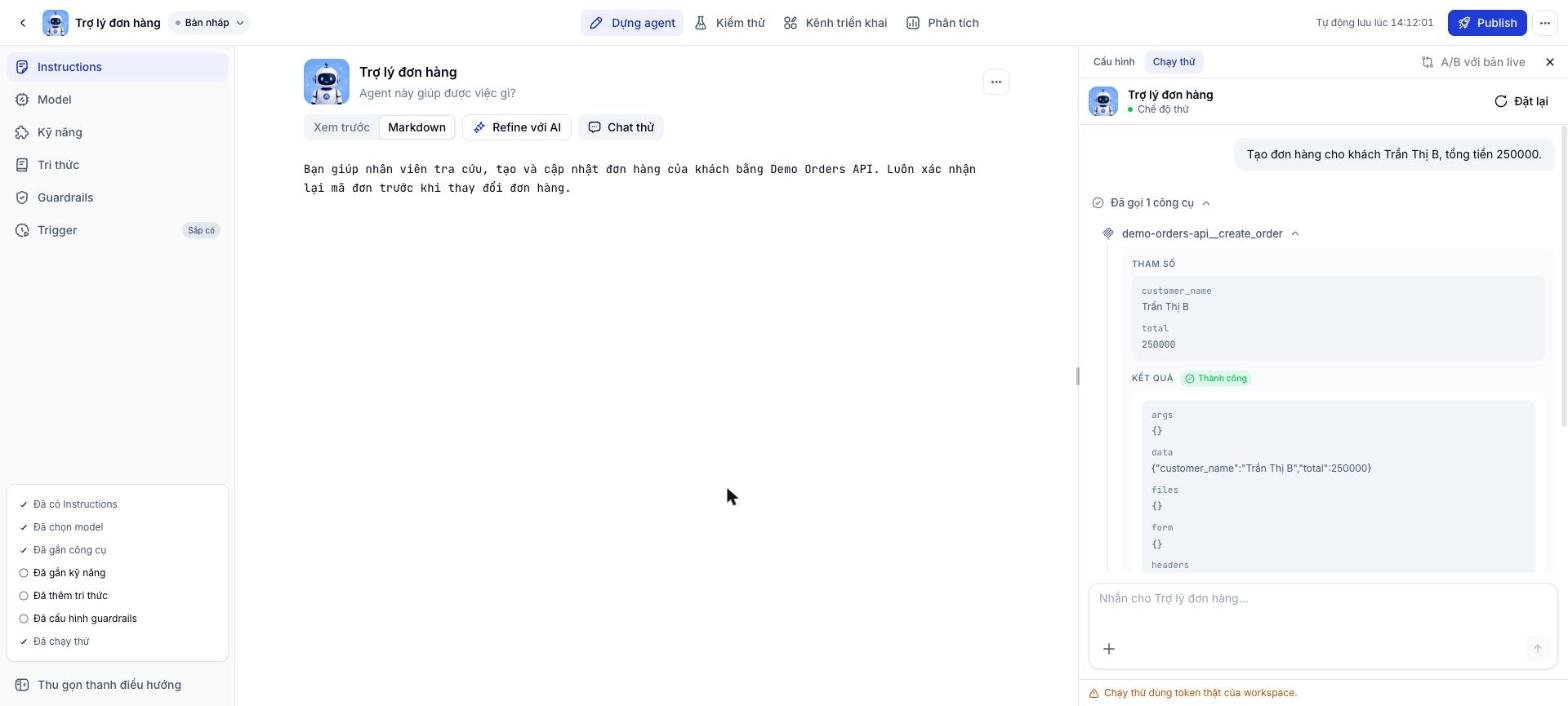
Task: Open the more options menu beside Publish
Action: coord(1544,23)
